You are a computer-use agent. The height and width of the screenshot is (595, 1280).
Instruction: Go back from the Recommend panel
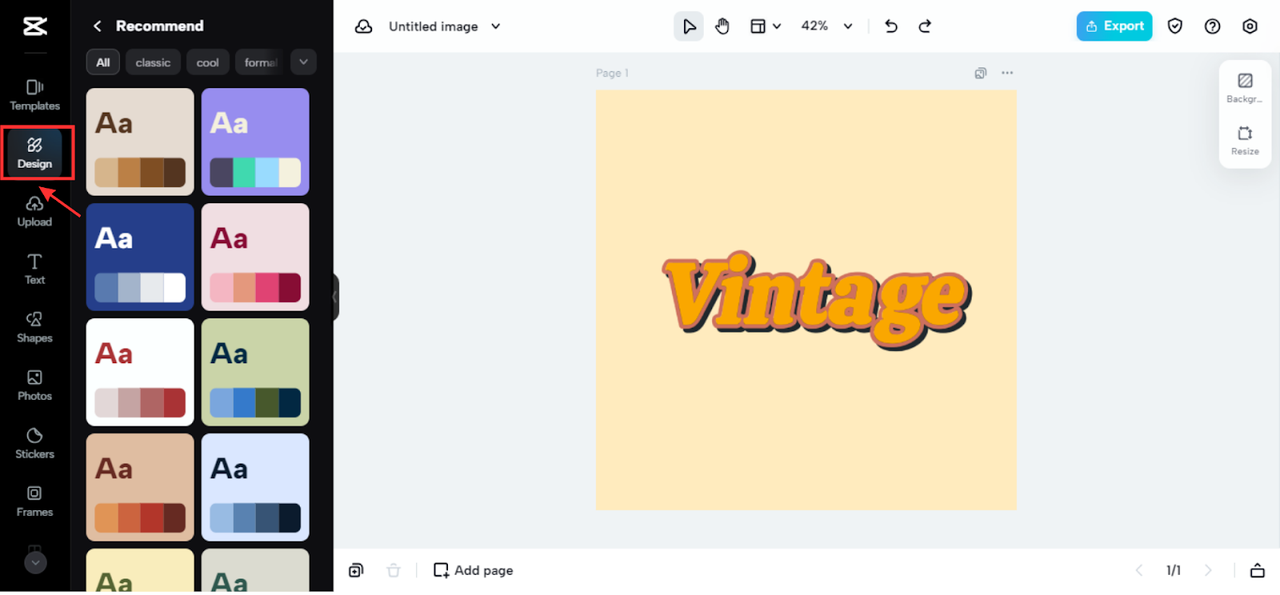click(97, 26)
